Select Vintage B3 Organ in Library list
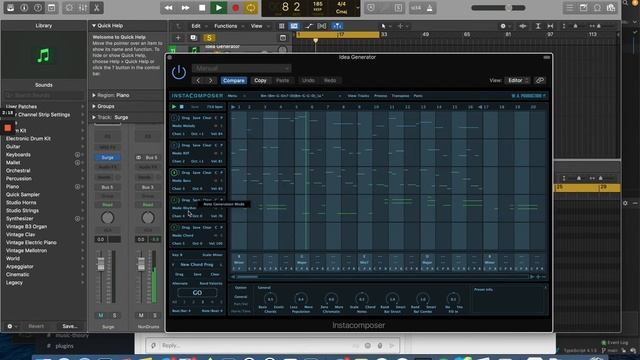This screenshot has width=640, height=360. (x=26, y=227)
